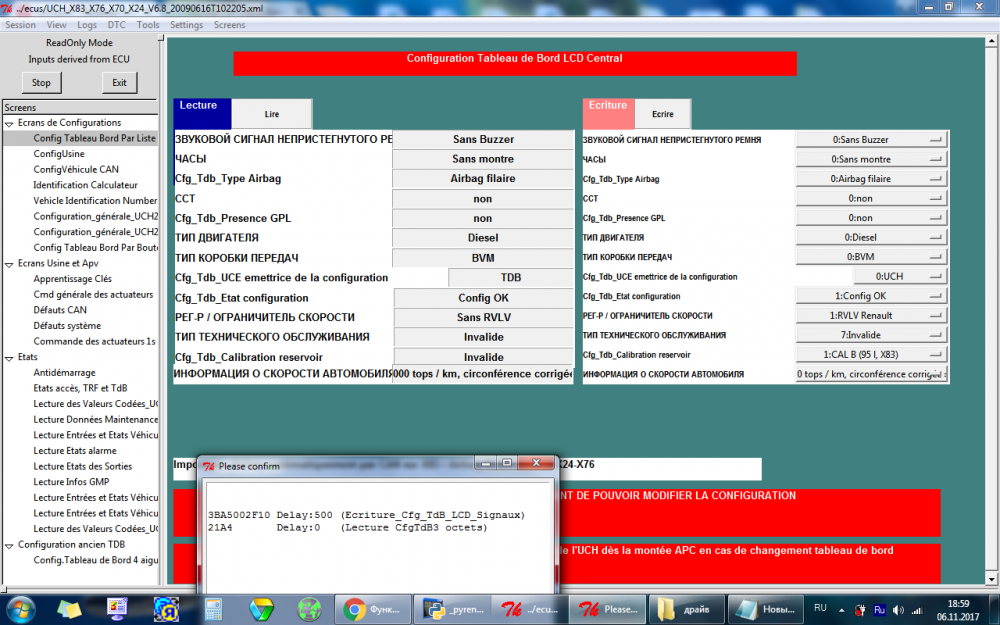This screenshot has height=625, width=1000.
Task: Select Identification Calculateur in the tree
Action: (85, 185)
